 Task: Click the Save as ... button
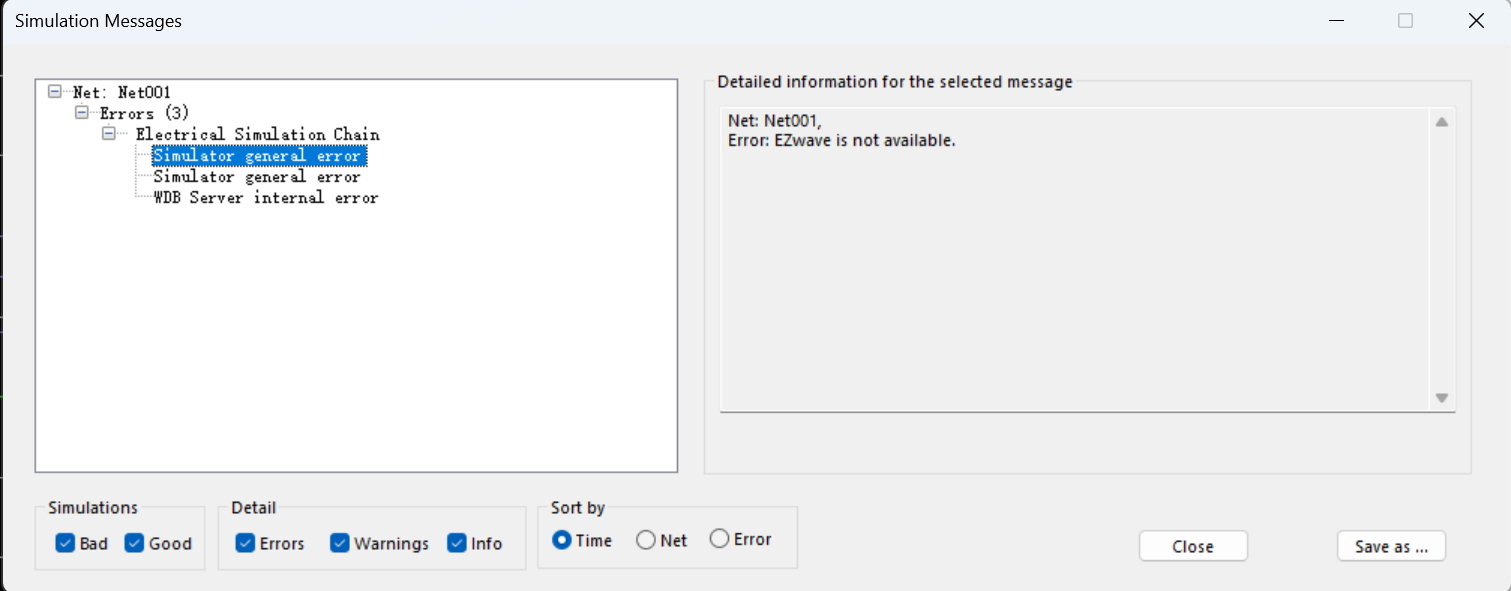1391,546
